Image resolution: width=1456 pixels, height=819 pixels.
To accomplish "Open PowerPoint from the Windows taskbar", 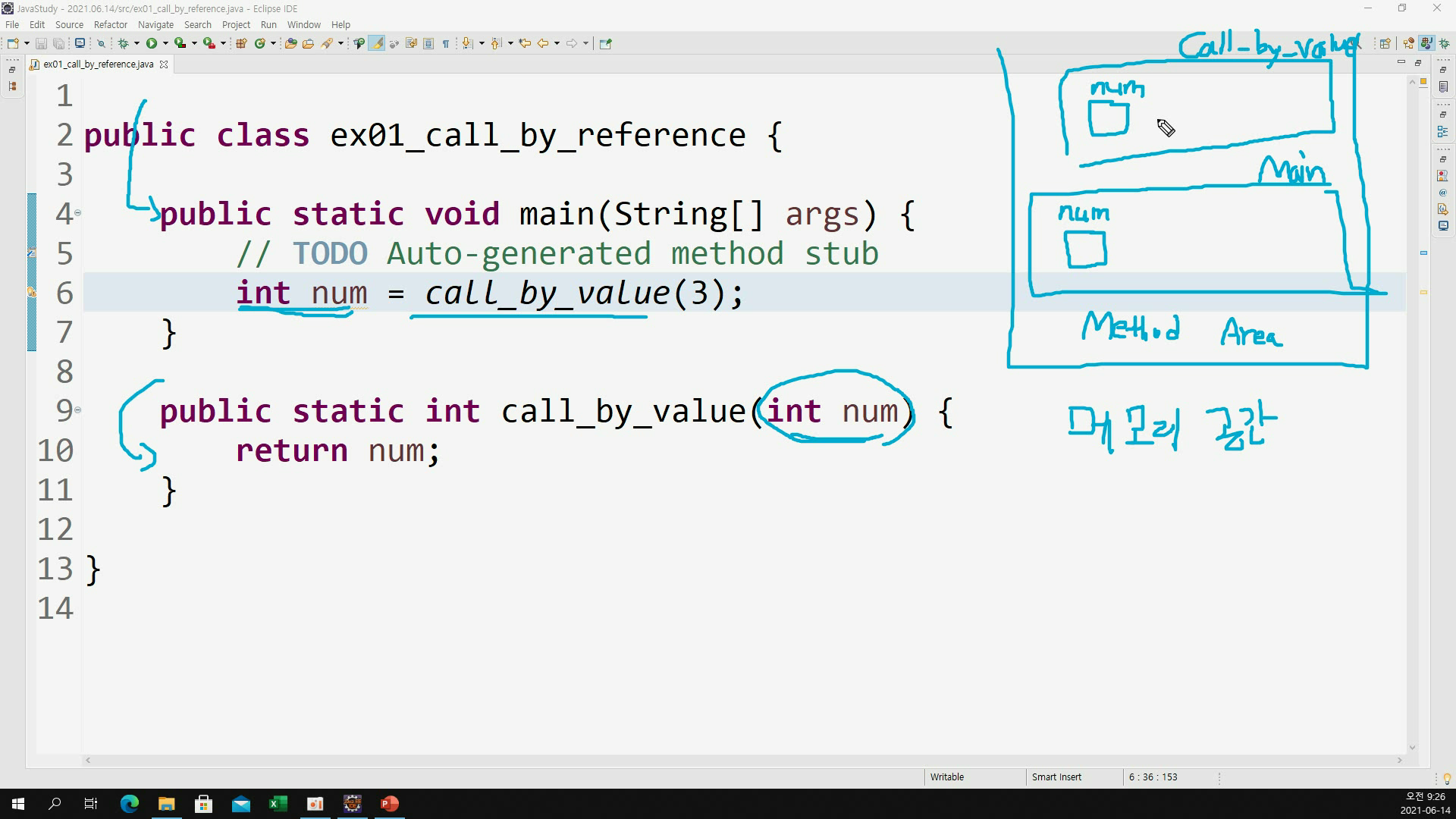I will pos(390,804).
